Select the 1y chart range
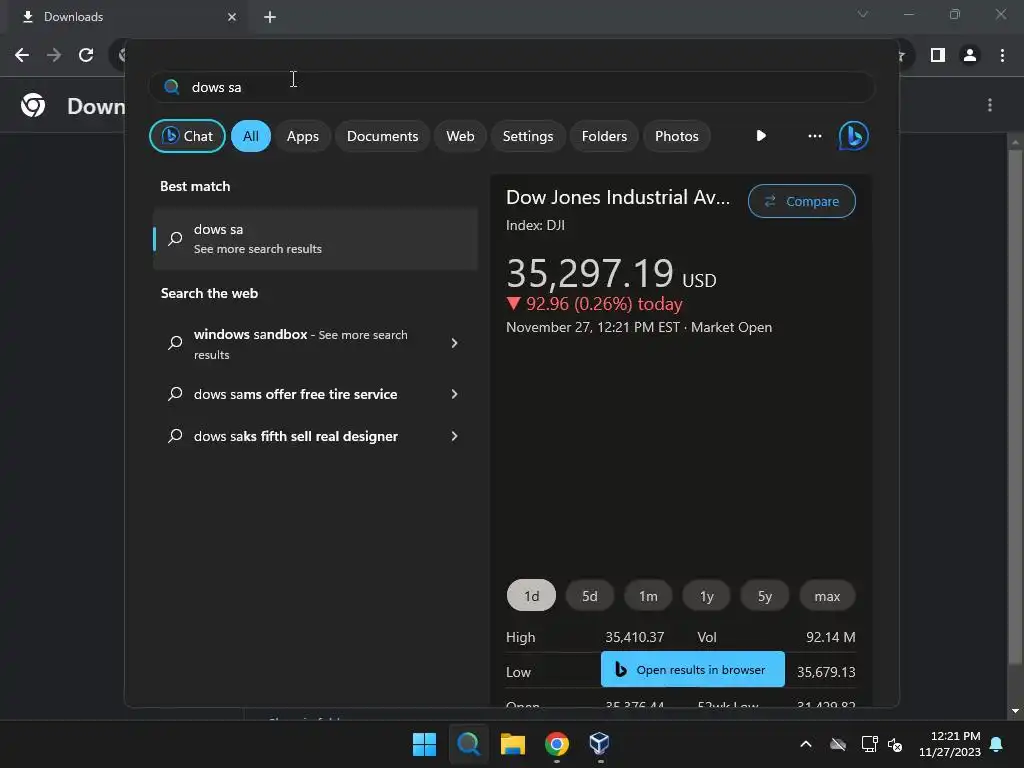This screenshot has height=768, width=1024. (707, 596)
